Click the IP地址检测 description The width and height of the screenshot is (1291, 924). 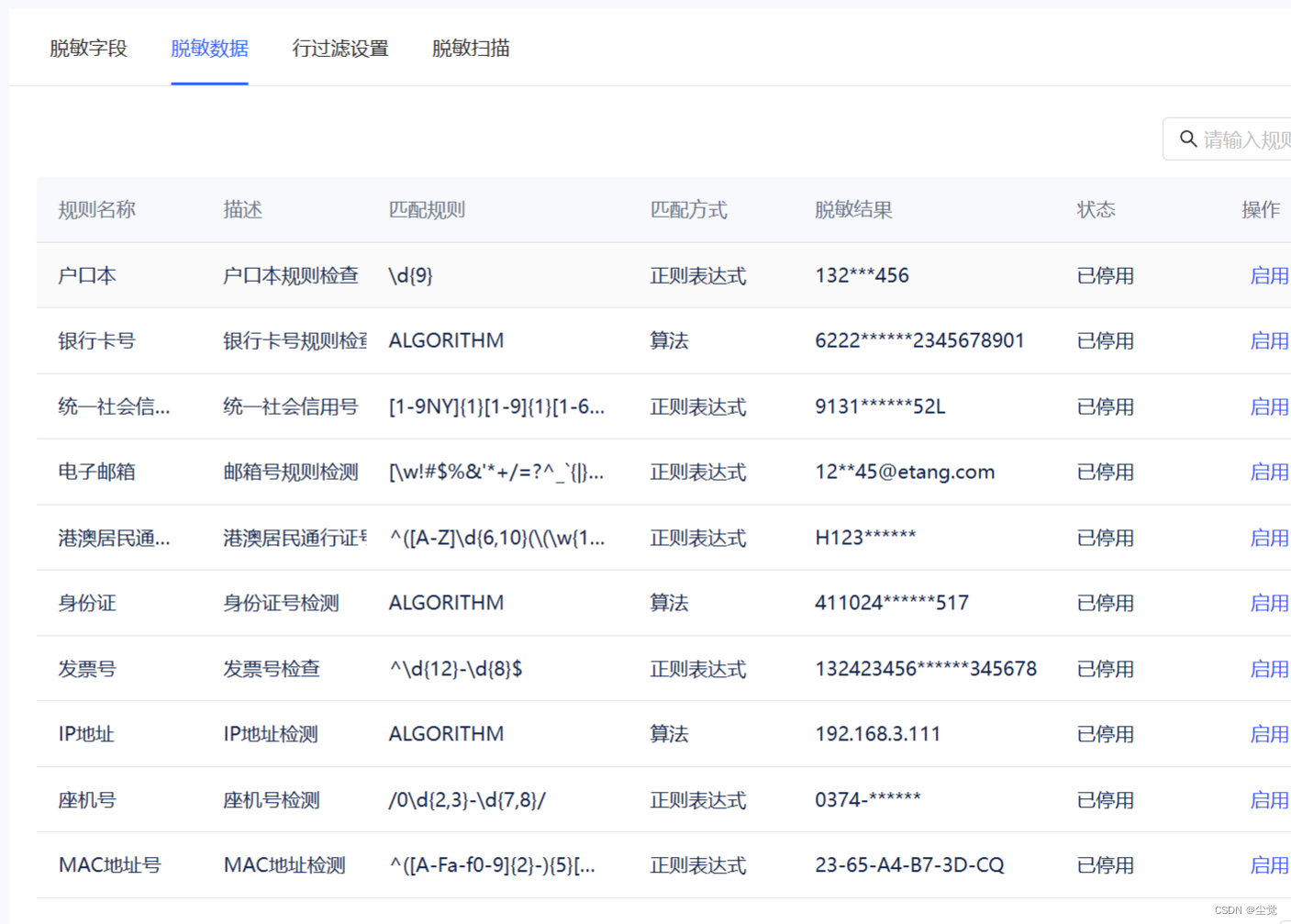[271, 734]
